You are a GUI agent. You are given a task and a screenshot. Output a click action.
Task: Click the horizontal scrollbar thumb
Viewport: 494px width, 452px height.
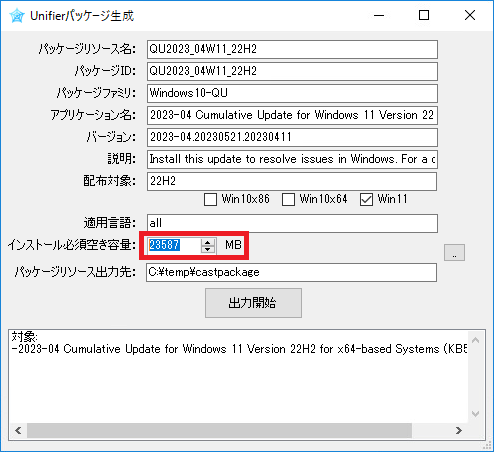[x=219, y=430]
